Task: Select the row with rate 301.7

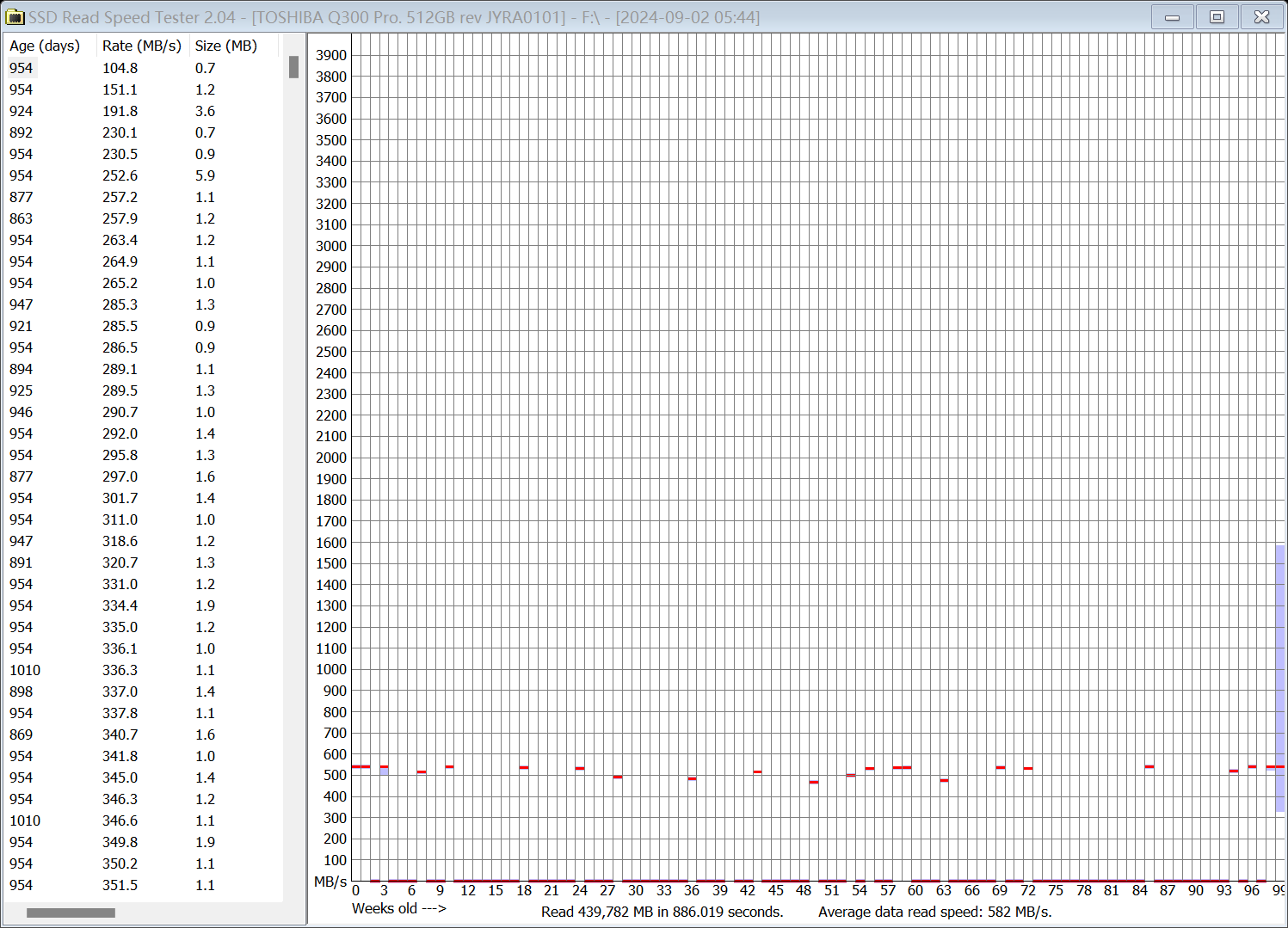Action: coord(144,498)
